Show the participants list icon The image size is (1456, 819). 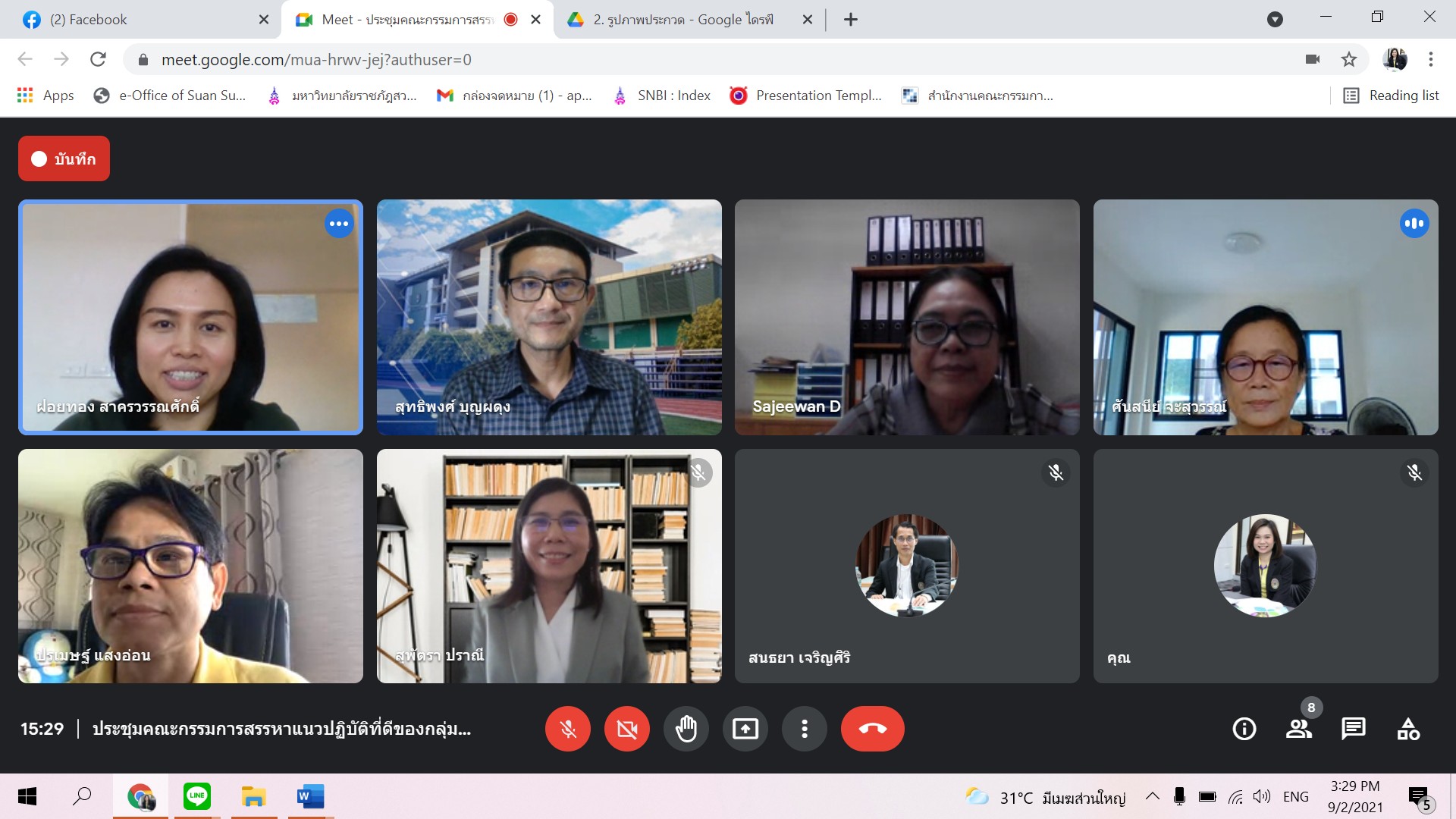click(1298, 729)
